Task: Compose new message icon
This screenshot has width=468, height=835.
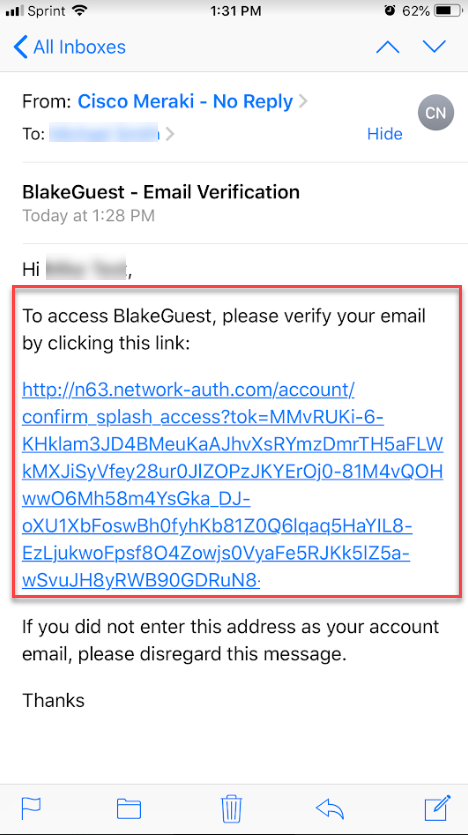Action: (x=438, y=808)
